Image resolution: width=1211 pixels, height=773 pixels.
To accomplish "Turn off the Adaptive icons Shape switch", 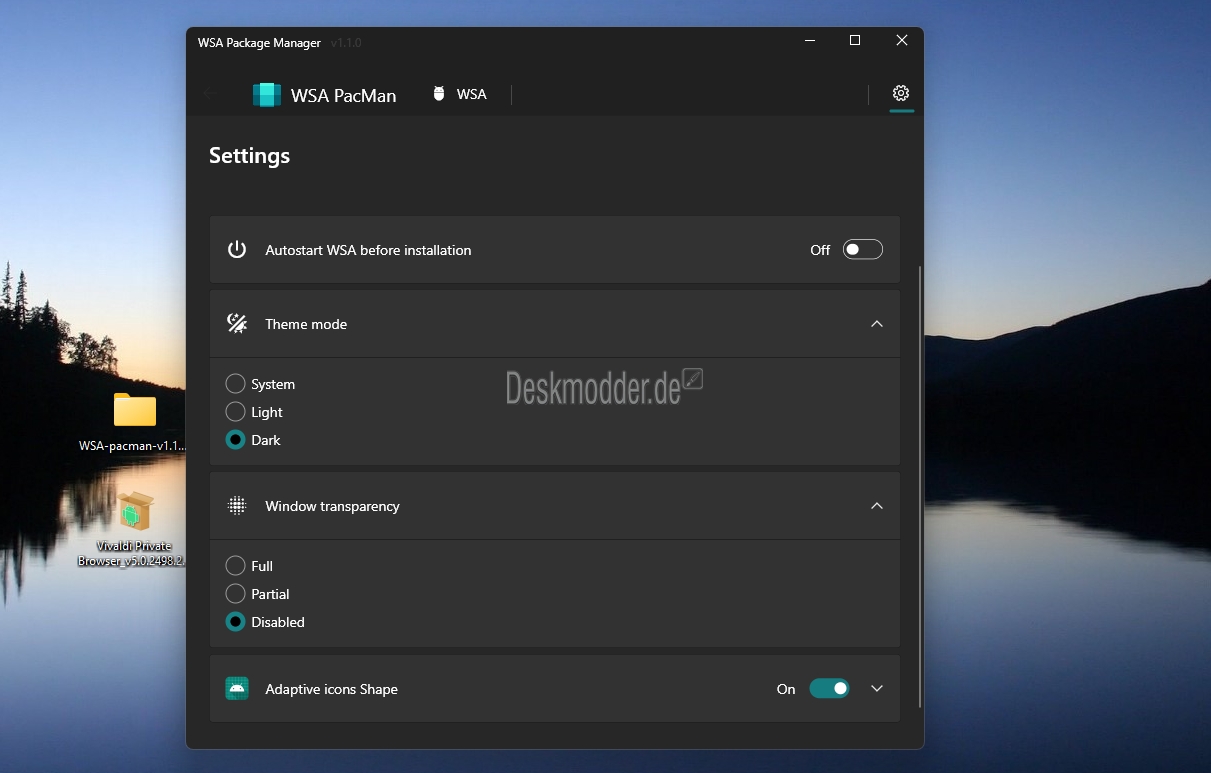I will [829, 688].
